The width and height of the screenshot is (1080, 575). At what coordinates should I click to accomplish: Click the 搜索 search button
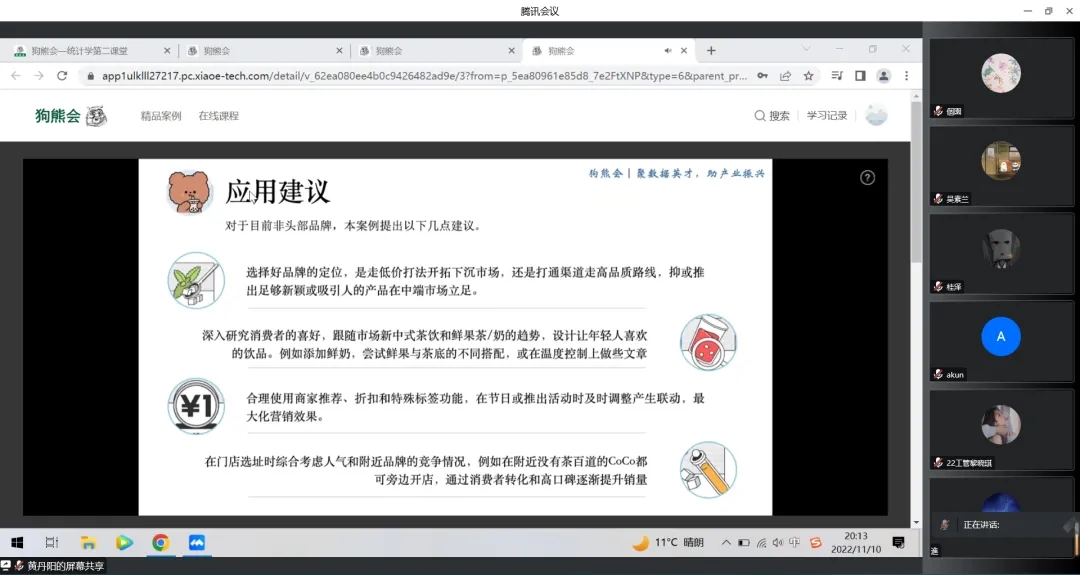point(772,116)
